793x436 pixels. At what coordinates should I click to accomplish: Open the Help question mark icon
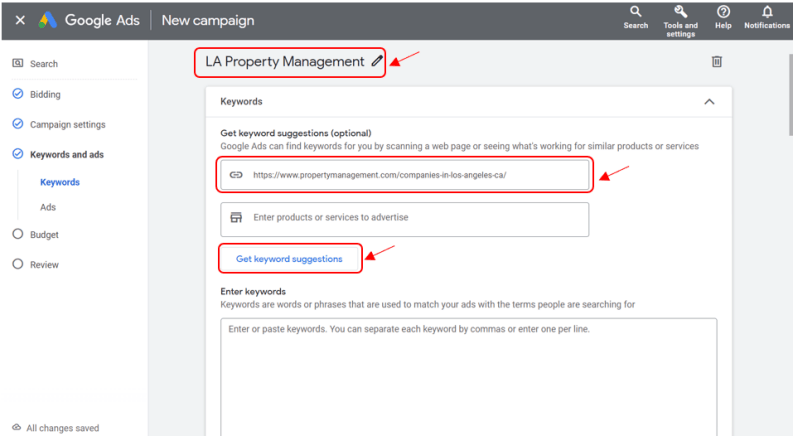723,12
